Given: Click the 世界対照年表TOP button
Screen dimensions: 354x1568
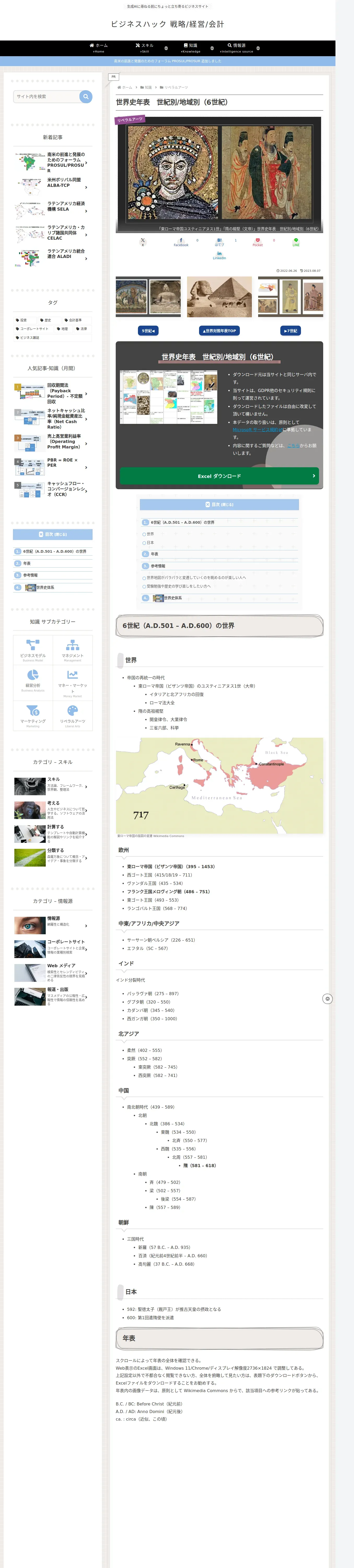Looking at the screenshot, I should [x=219, y=331].
